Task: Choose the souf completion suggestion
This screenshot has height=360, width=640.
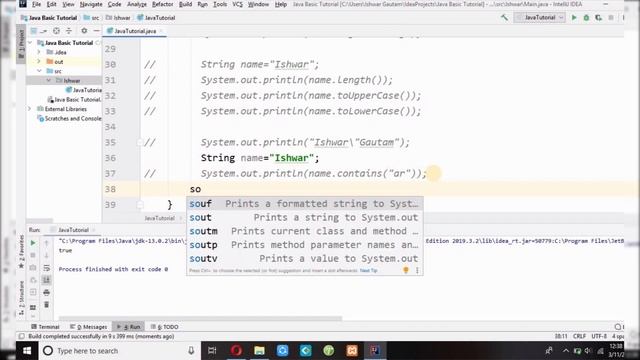Action: (304, 204)
